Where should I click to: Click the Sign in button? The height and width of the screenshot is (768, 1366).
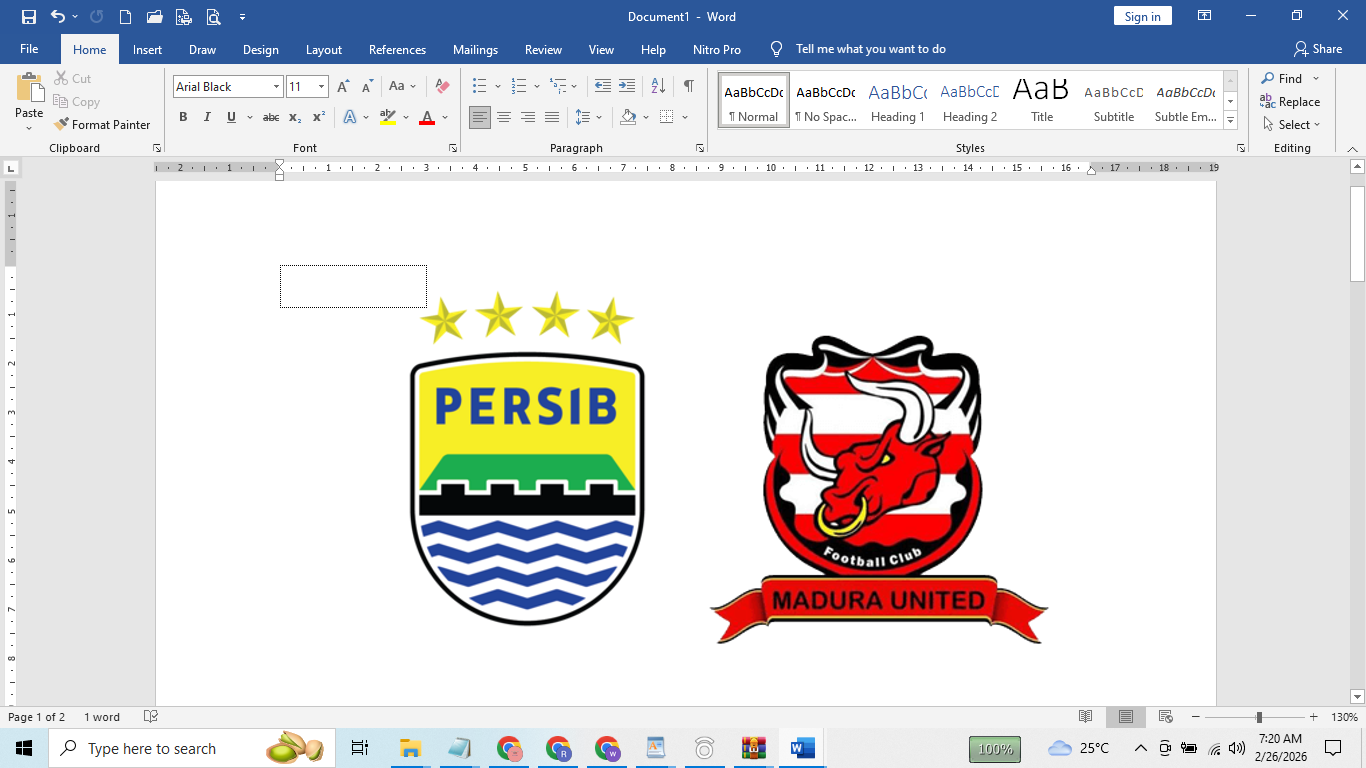[1142, 17]
